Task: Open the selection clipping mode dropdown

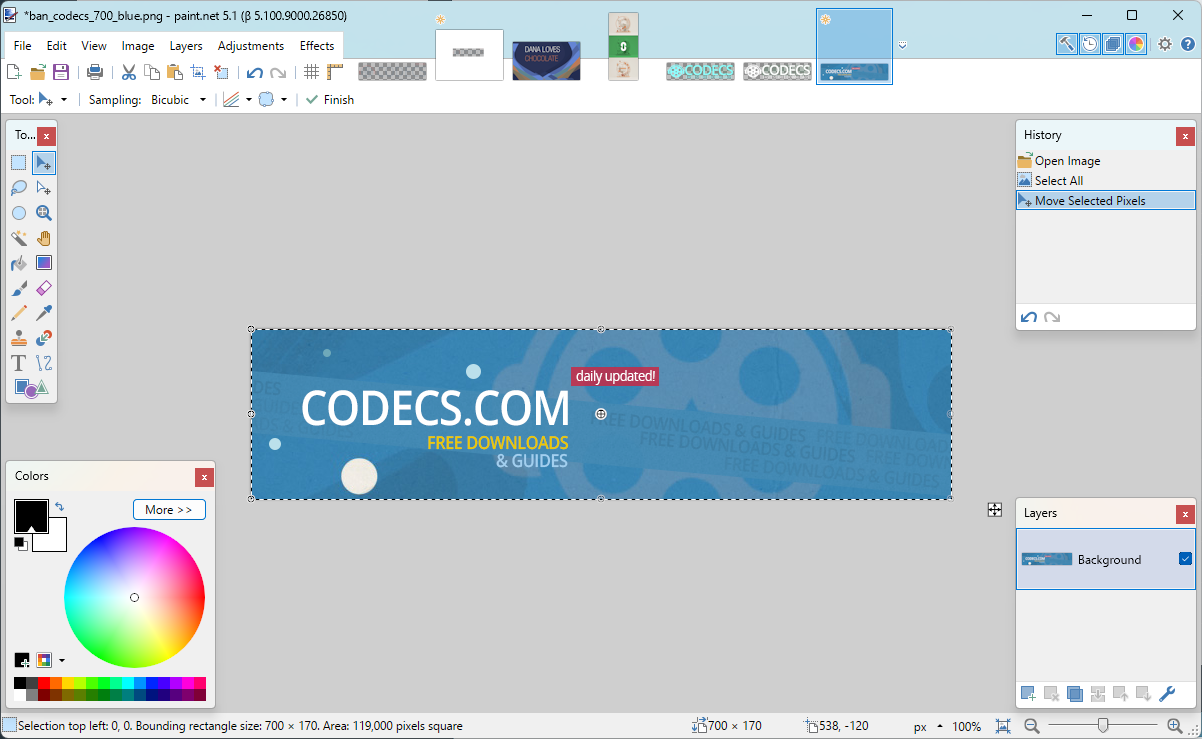Action: pos(273,100)
